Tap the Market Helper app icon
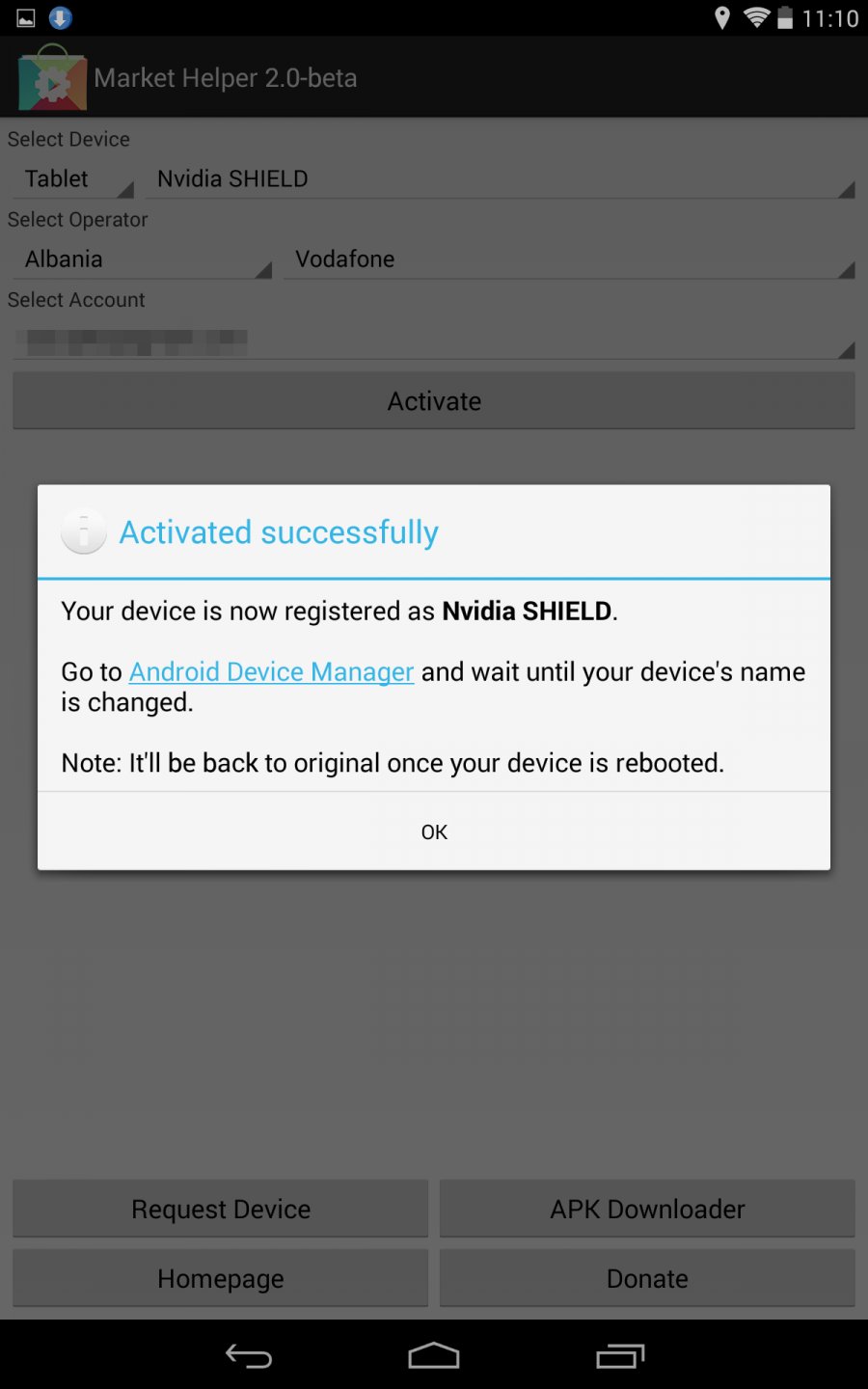 point(52,79)
